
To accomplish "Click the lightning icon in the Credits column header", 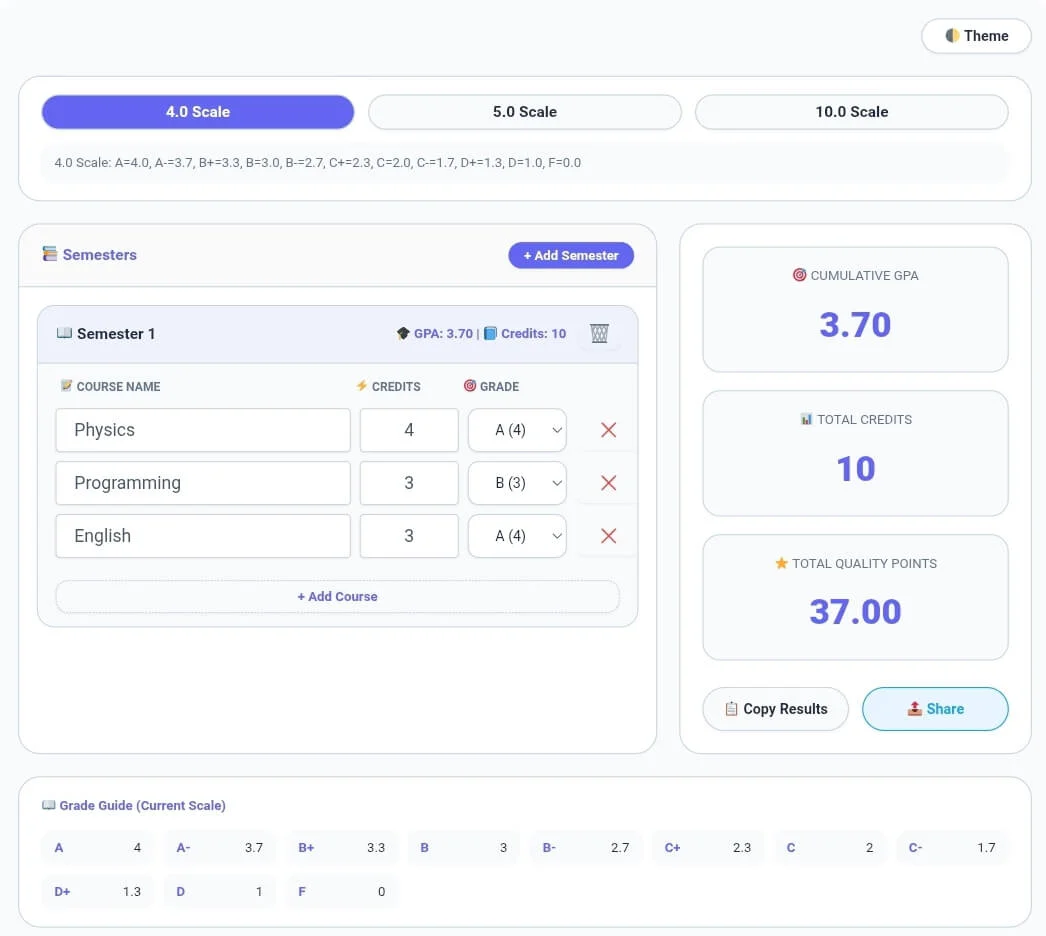I will 364,386.
